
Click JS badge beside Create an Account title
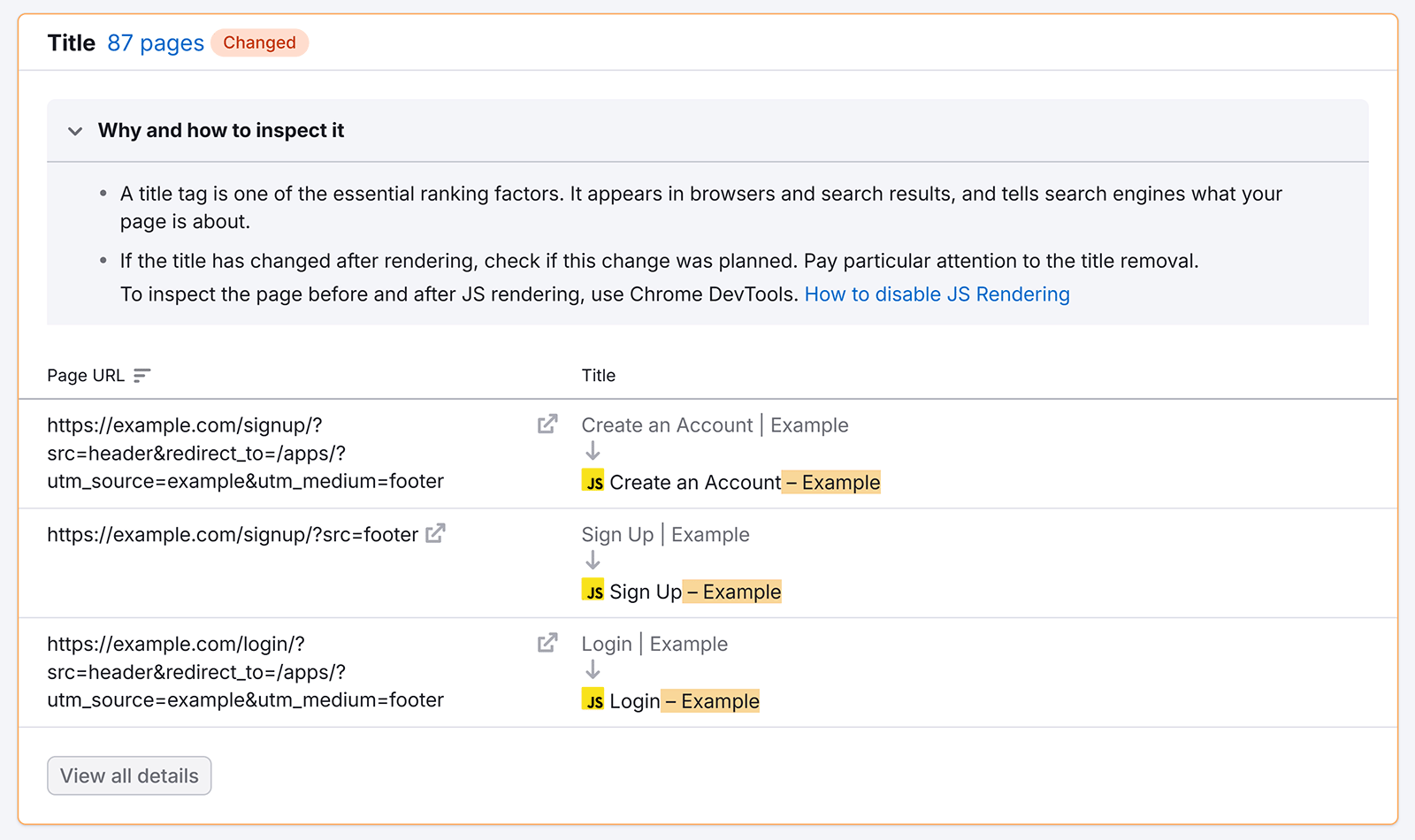click(593, 482)
